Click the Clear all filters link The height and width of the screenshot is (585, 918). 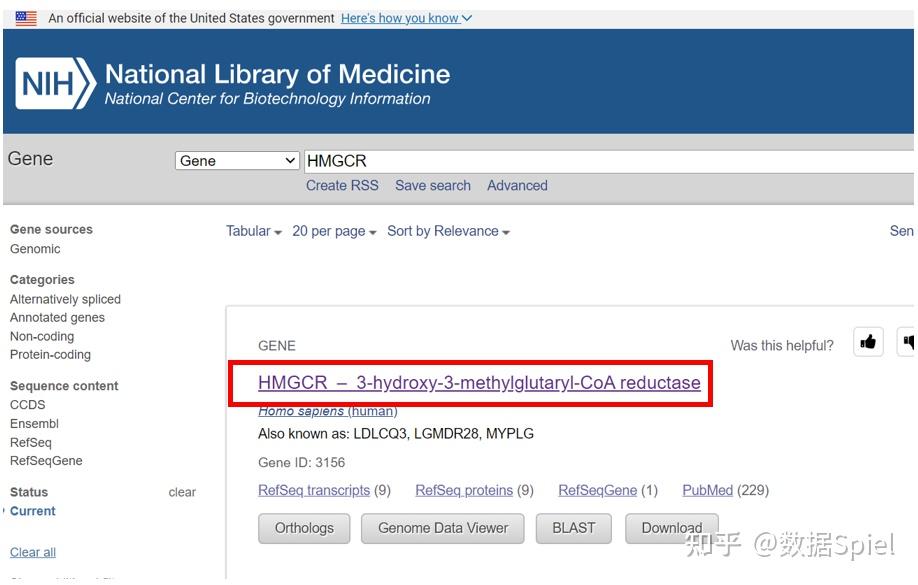[x=33, y=552]
